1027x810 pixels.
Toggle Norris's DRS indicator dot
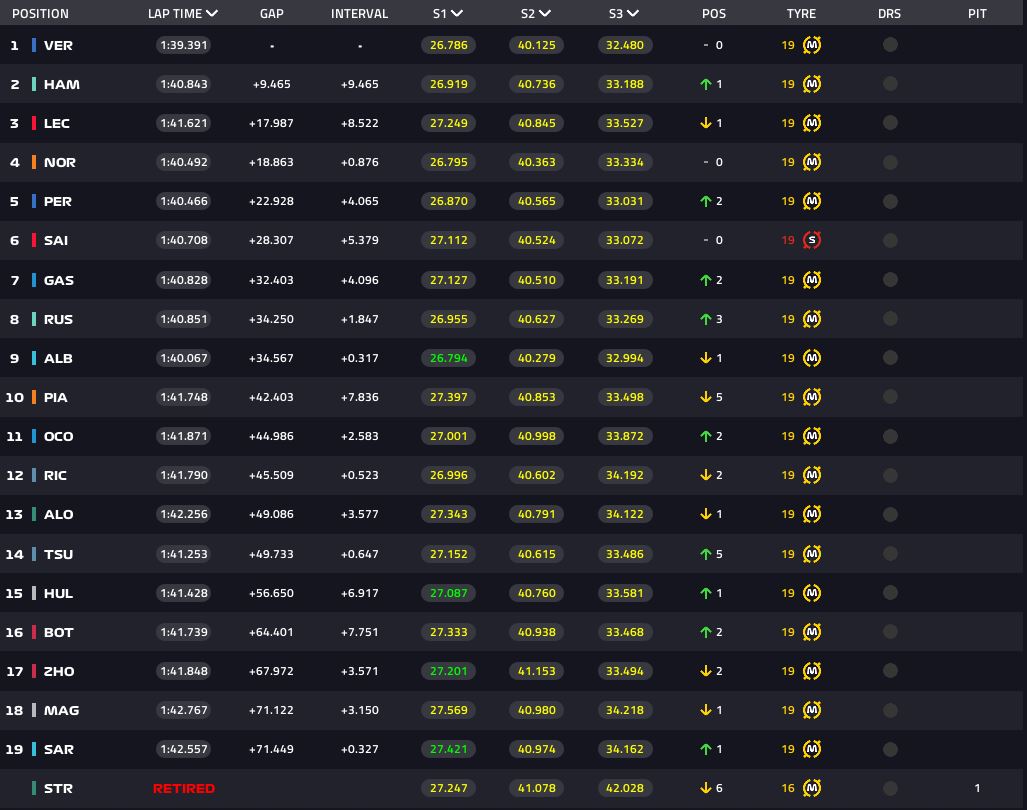(890, 162)
